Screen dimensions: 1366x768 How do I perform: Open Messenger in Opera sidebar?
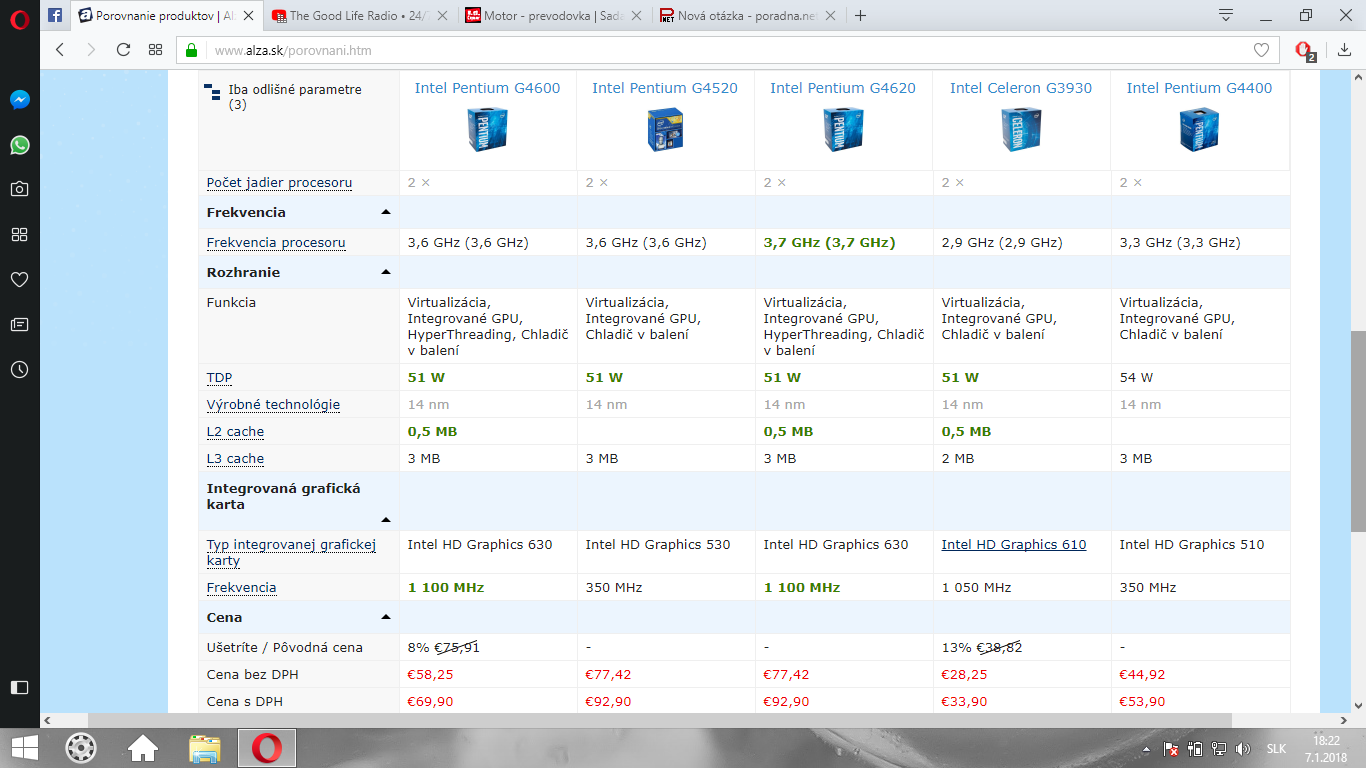tap(19, 100)
